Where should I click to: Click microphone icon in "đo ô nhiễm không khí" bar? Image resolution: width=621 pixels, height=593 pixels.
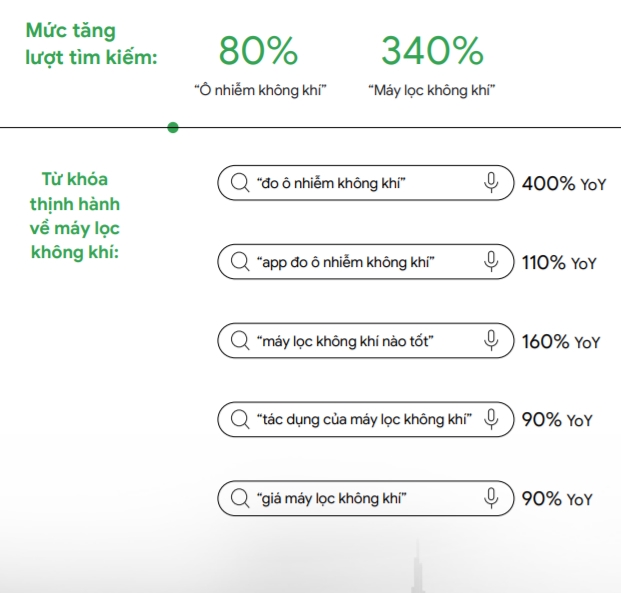coord(491,183)
